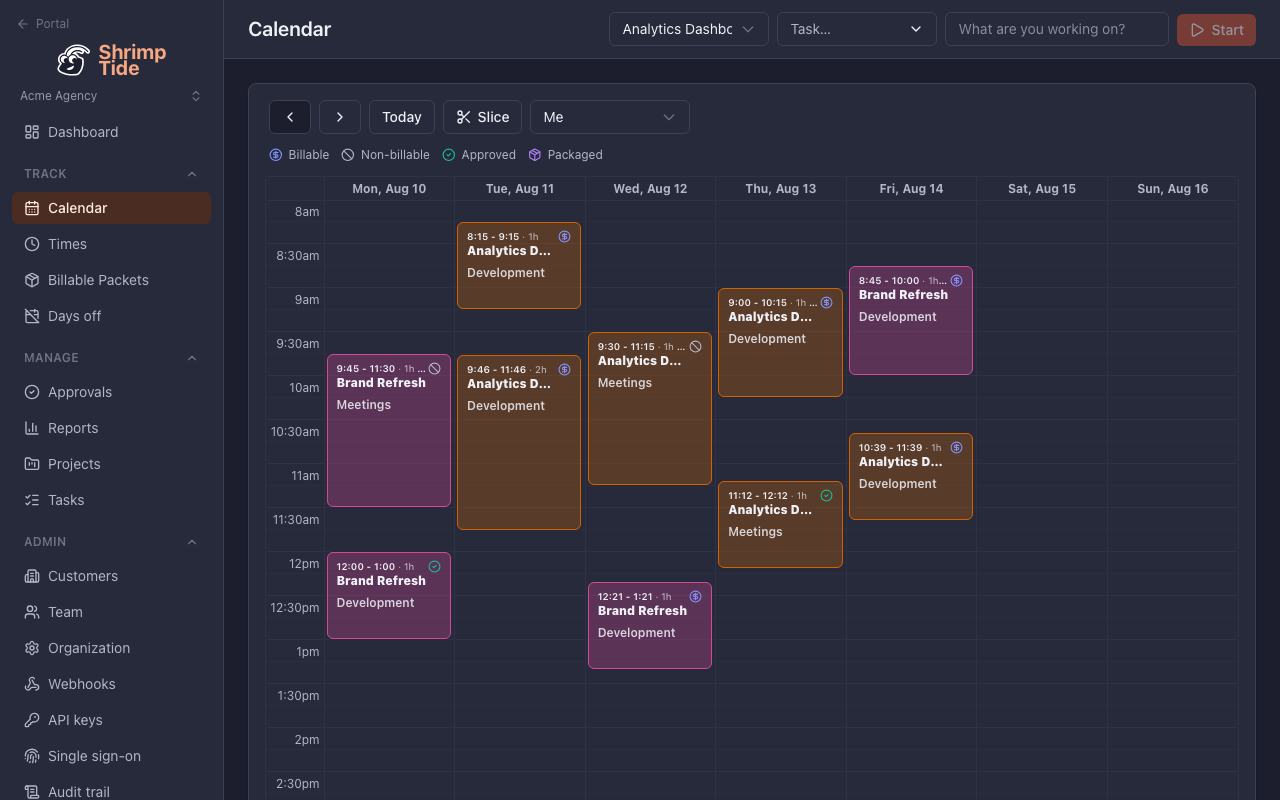Click the Tasks checklist icon

[x=32, y=500]
